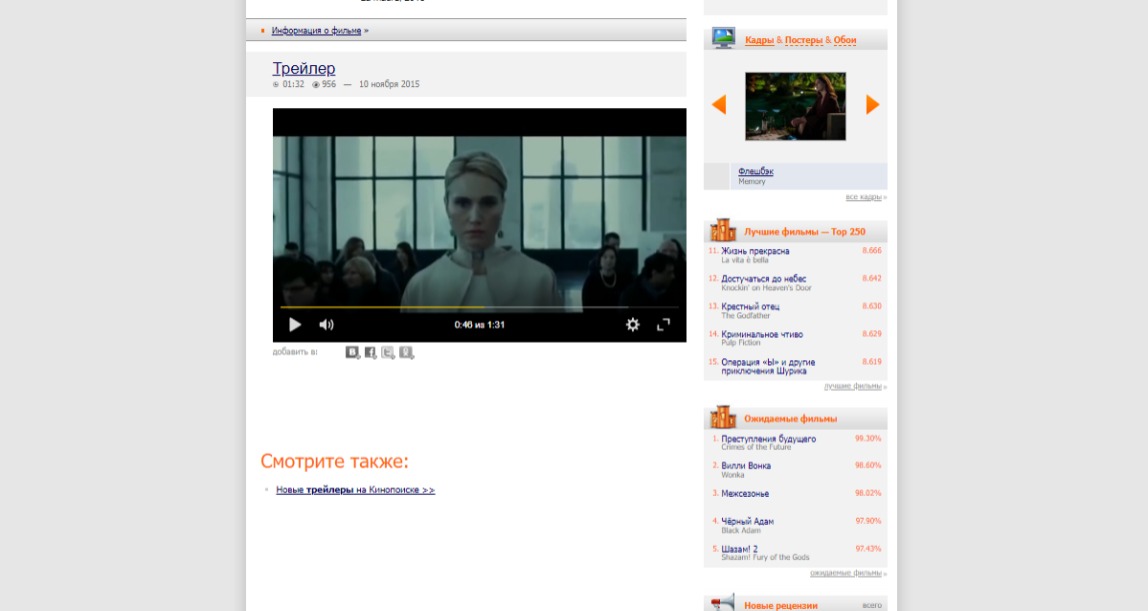Open video settings gear
Screen dimensions: 1148x611
[x=633, y=325]
